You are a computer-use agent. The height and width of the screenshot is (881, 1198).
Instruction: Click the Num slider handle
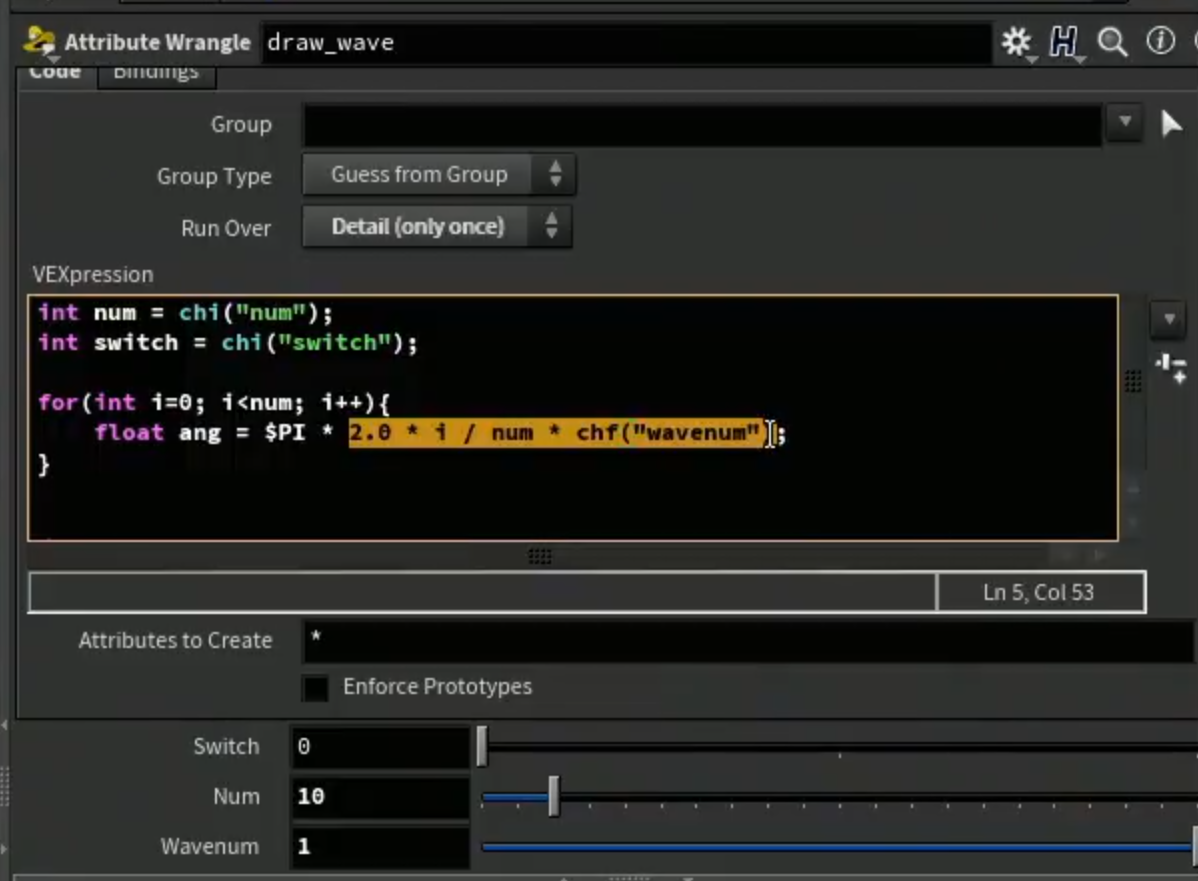(554, 797)
